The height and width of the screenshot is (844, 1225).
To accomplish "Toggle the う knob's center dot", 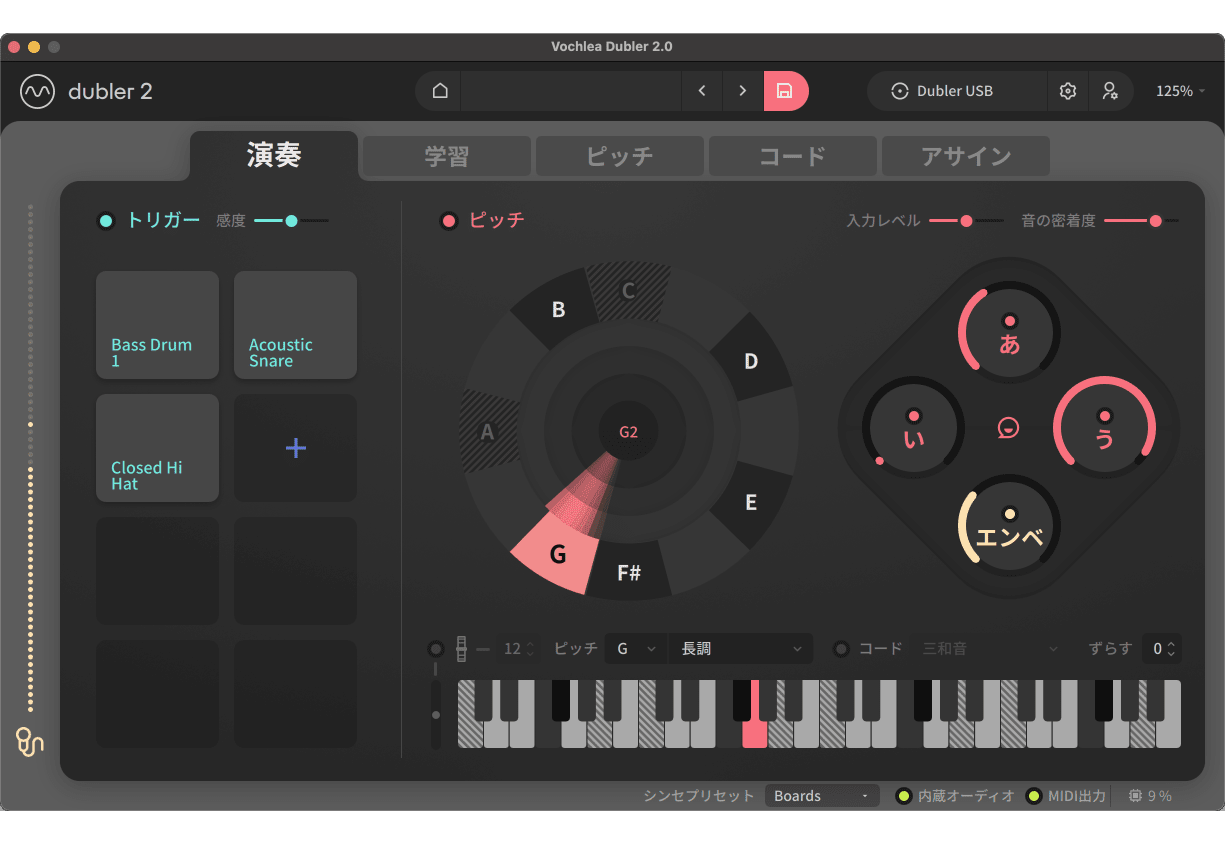I will pyautogui.click(x=1105, y=415).
